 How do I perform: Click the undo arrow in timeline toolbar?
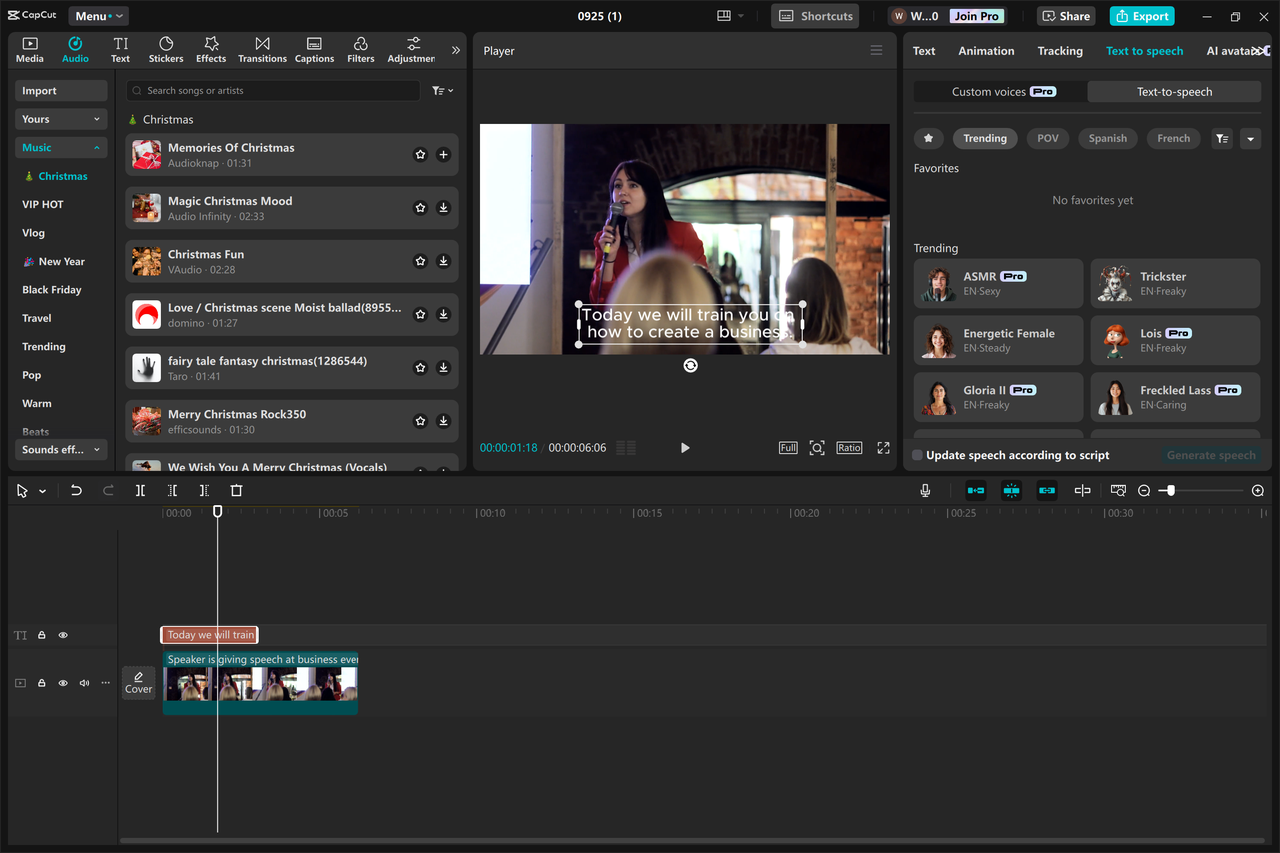76,491
